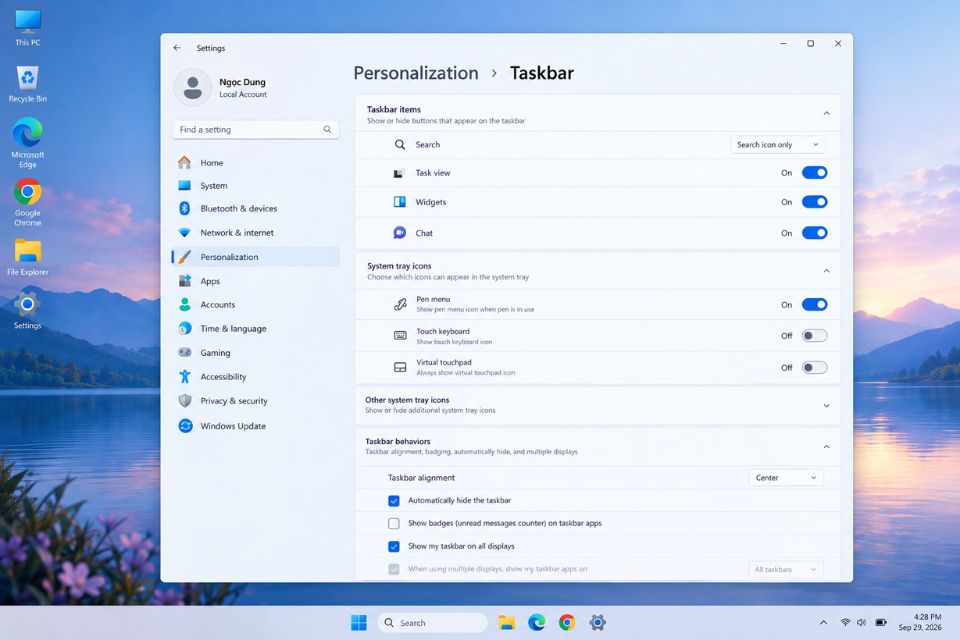Turn off the Task view toggle
960x640 pixels.
point(814,173)
